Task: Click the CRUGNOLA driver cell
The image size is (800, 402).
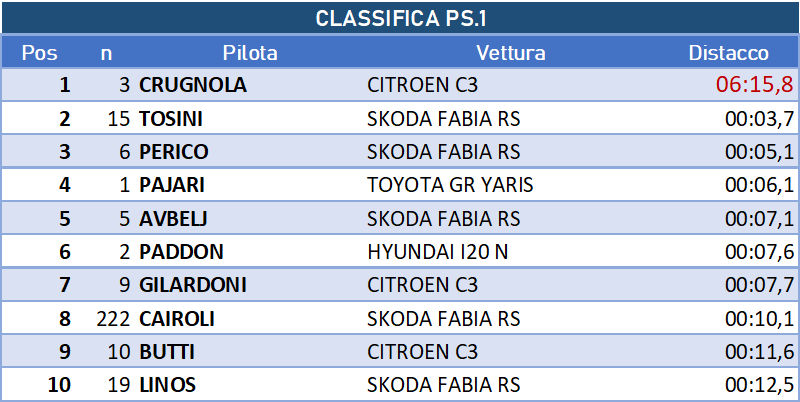Action: click(x=193, y=85)
